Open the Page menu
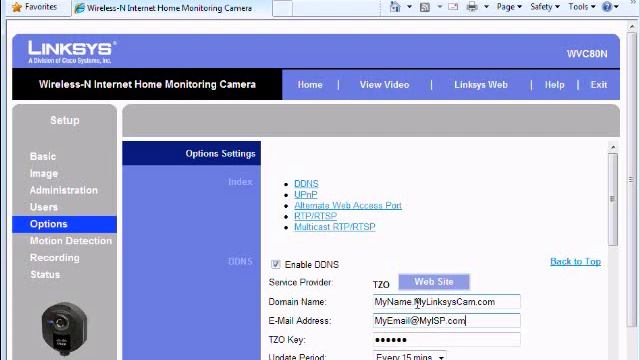Screen dimensions: 640x360 [509, 7]
